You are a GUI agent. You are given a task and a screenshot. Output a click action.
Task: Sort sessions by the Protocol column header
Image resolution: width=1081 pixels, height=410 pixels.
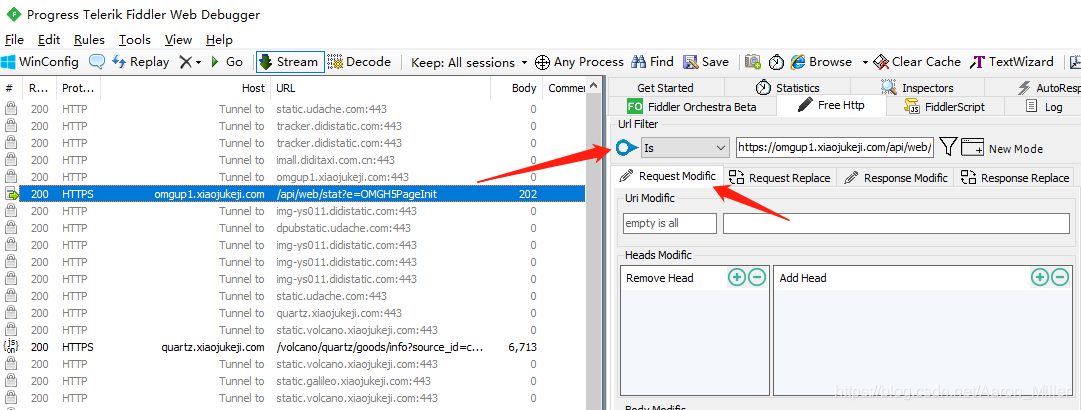(79, 88)
